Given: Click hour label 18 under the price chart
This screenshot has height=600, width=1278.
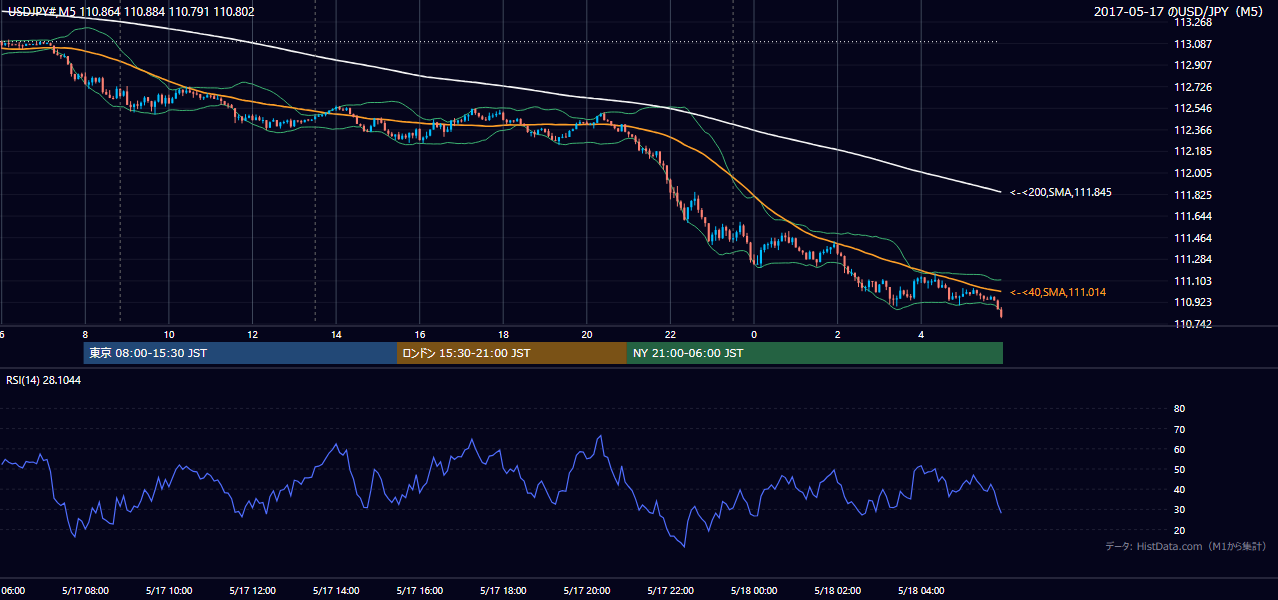Looking at the screenshot, I should (503, 334).
